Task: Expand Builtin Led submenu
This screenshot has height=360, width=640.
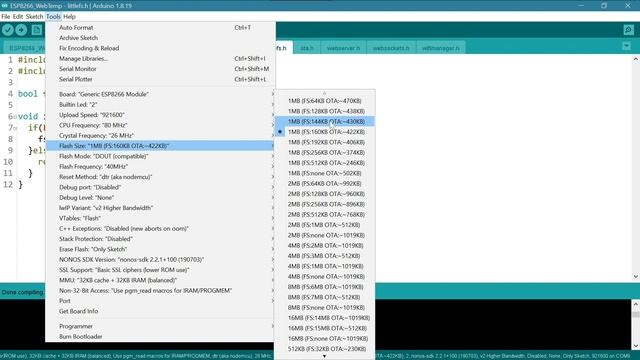Action: click(x=160, y=104)
